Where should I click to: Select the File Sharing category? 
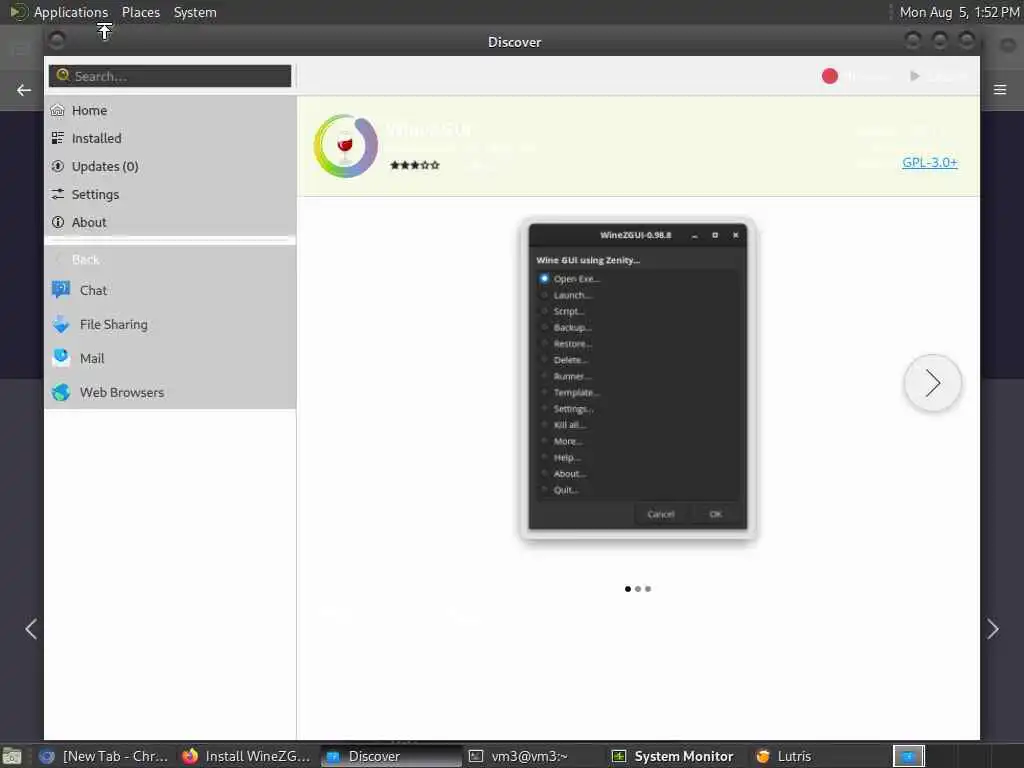coord(170,324)
